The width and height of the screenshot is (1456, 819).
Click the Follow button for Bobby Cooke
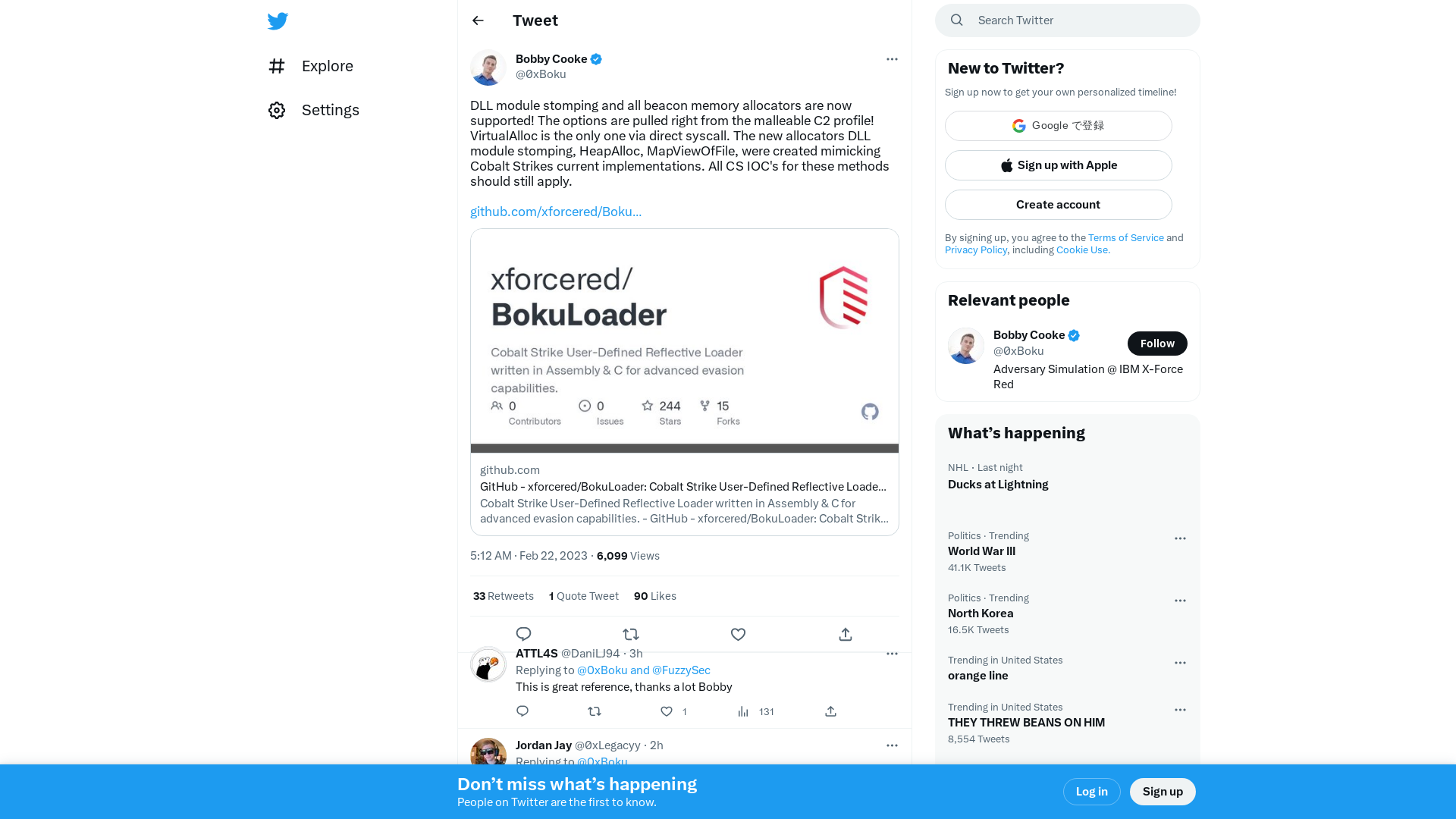click(1157, 343)
